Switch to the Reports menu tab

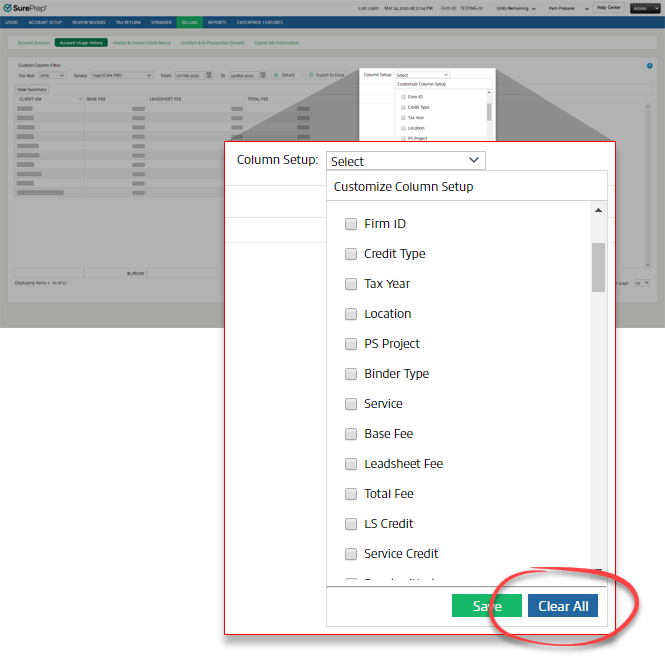coord(217,21)
